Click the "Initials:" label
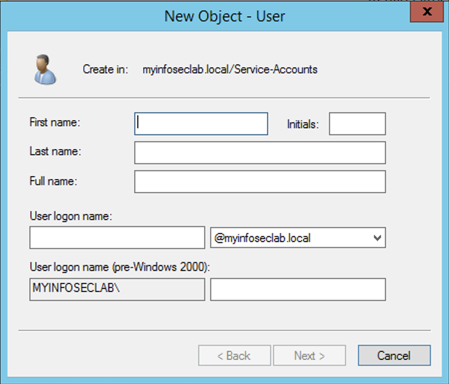This screenshot has height=384, width=449. tap(303, 124)
